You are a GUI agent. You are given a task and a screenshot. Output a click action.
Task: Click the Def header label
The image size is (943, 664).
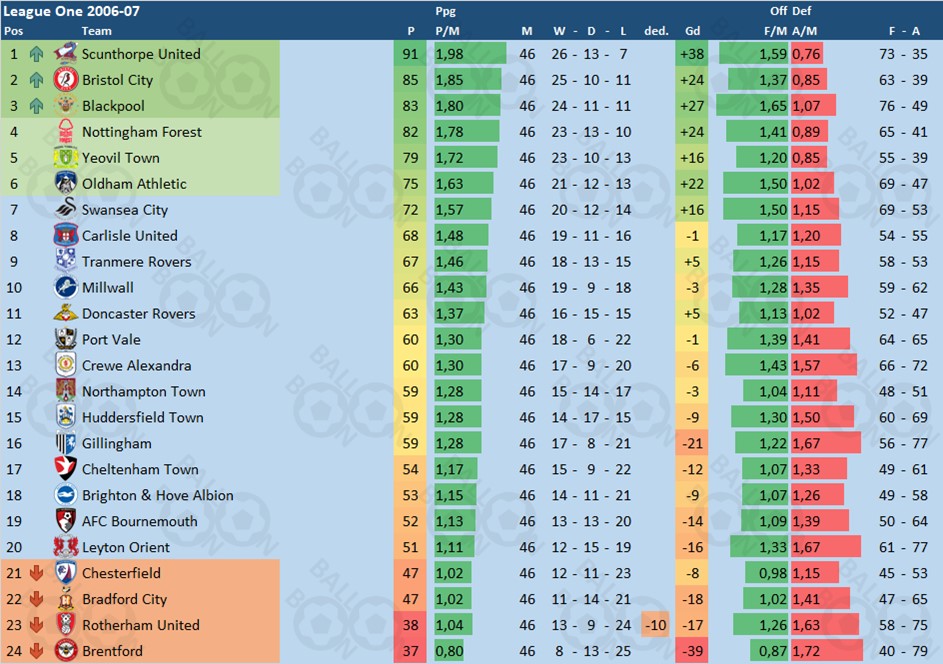[x=802, y=11]
